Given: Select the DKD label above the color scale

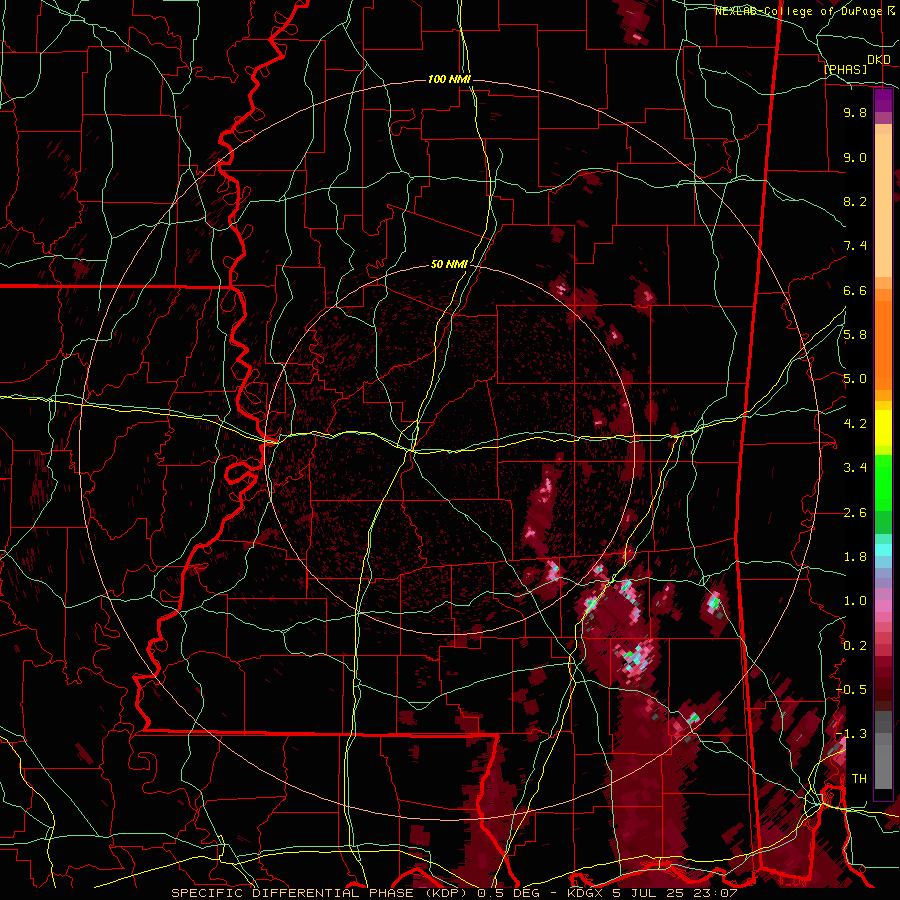Looking at the screenshot, I should coord(878,60).
